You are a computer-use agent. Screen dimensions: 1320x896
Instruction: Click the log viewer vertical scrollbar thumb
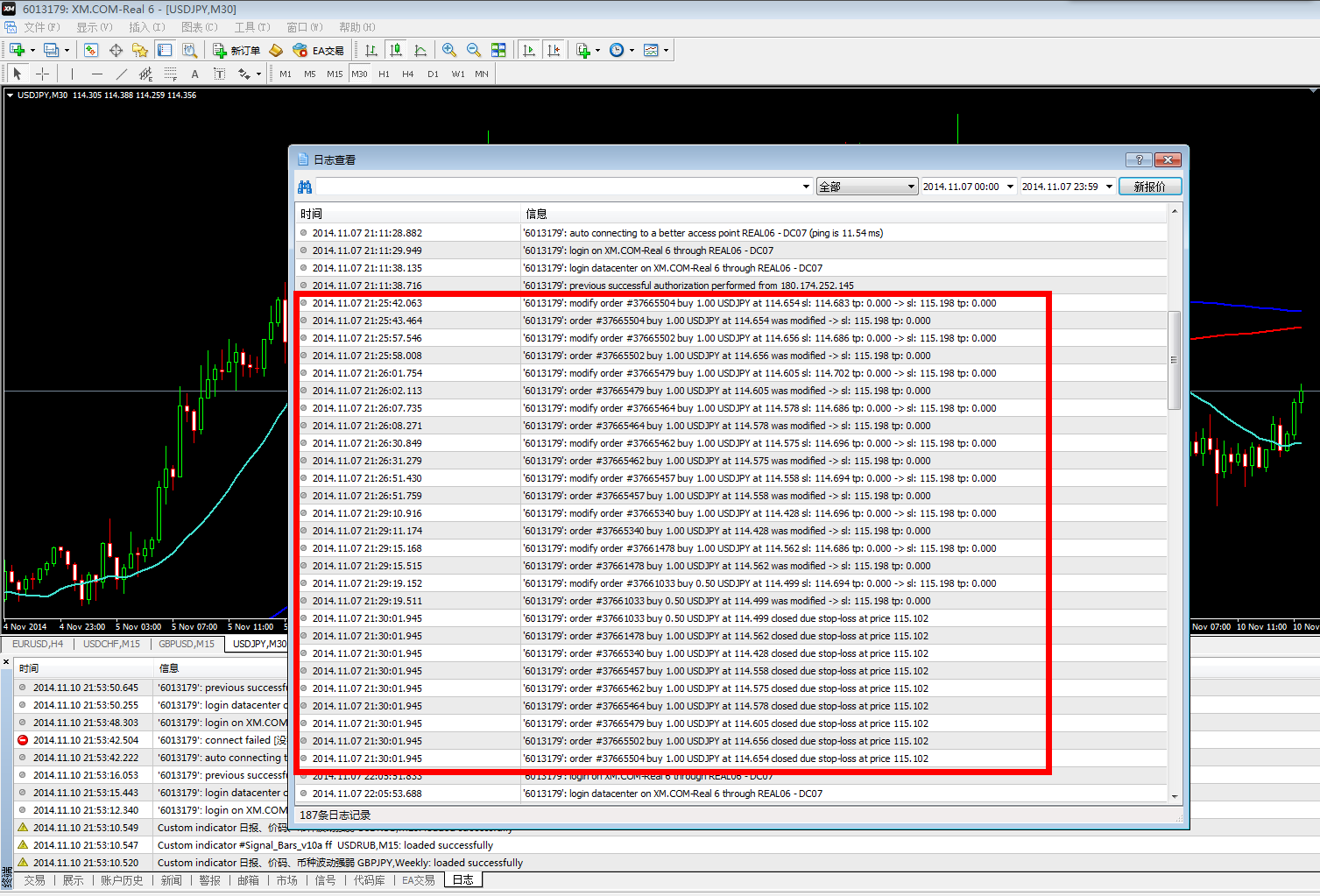[x=1175, y=360]
